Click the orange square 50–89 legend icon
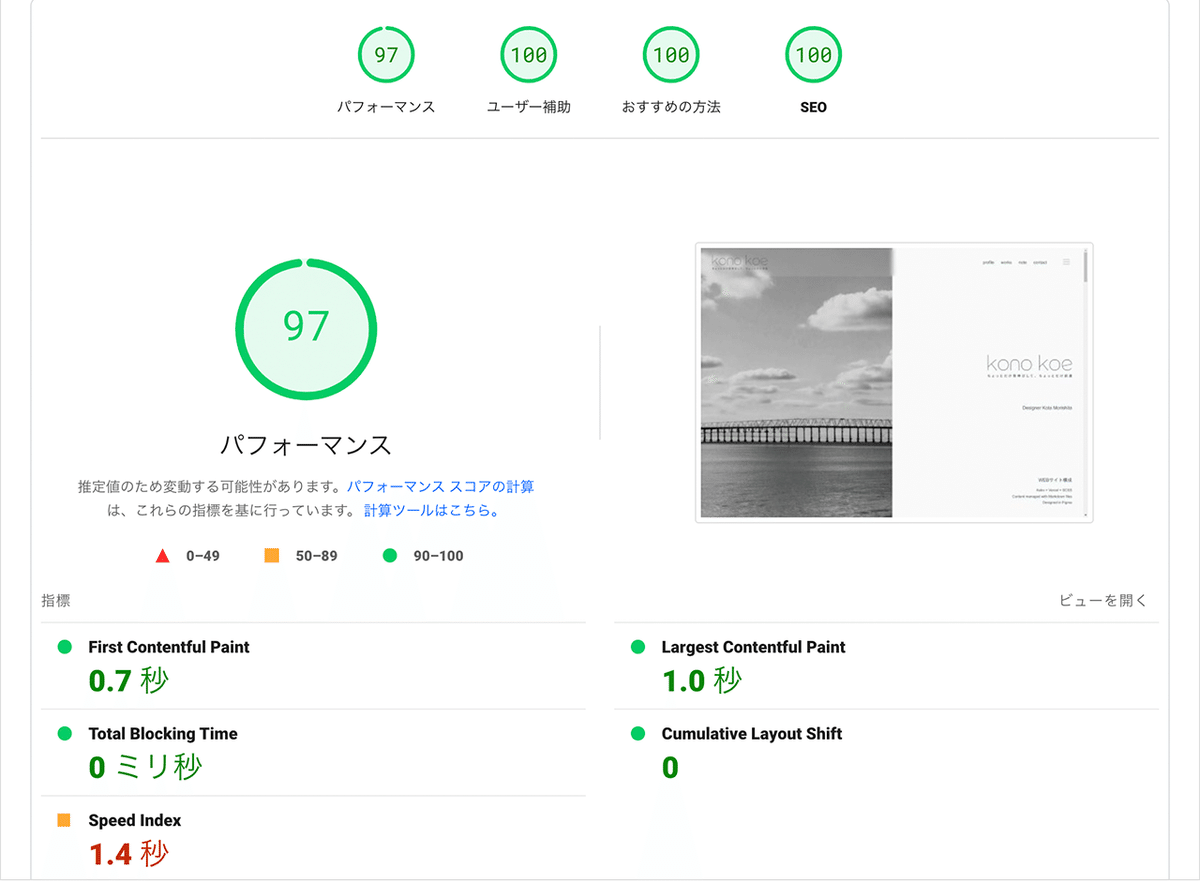This screenshot has height=881, width=1200. tap(272, 555)
